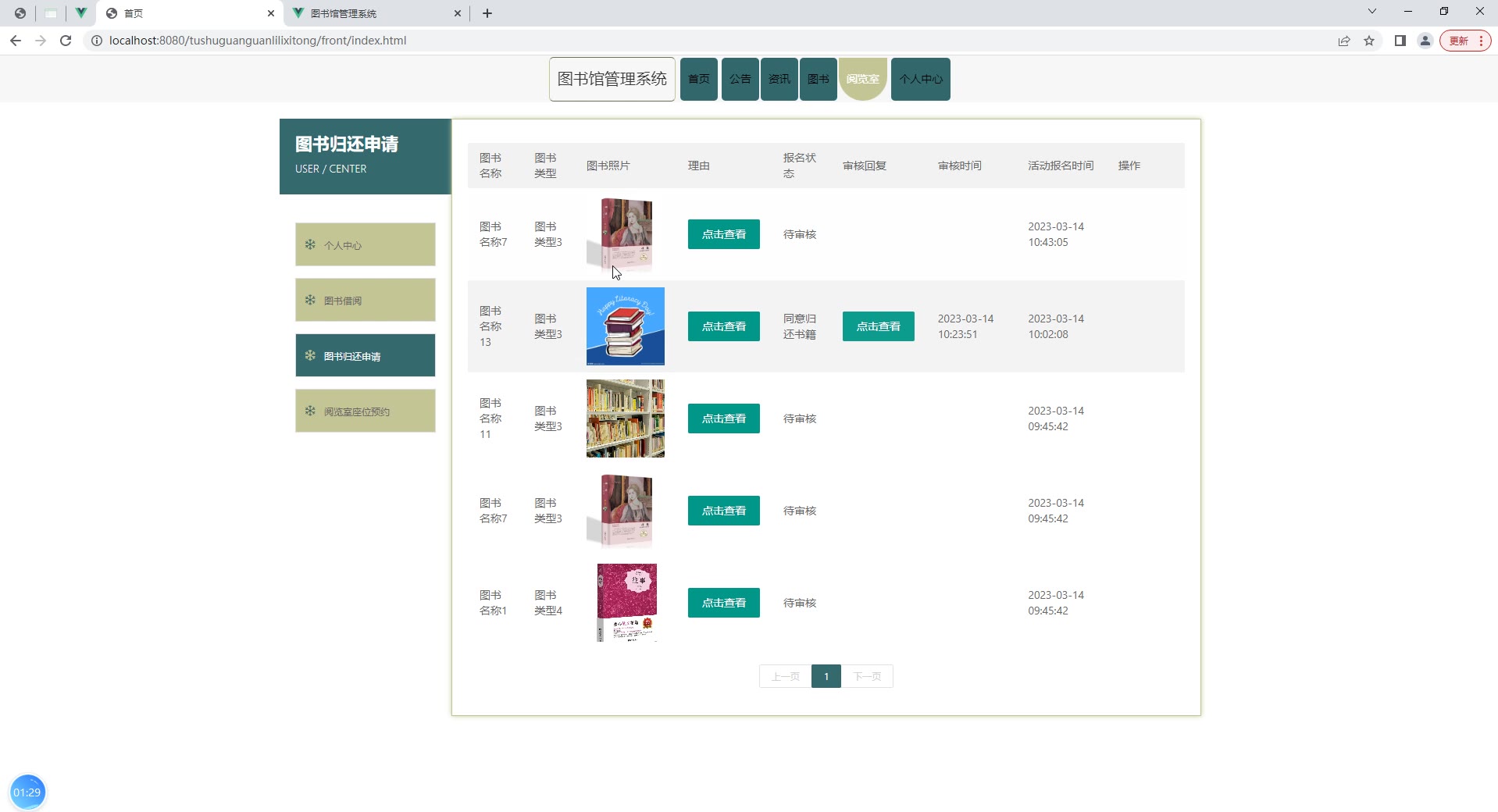Click the snowflake icon beside 个人中心 sidebar item
The image size is (1498, 812).
310,244
